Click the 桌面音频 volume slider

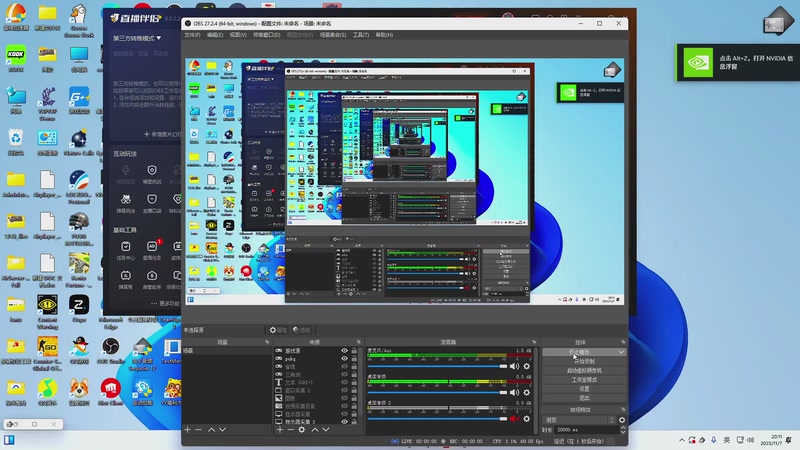pos(437,392)
